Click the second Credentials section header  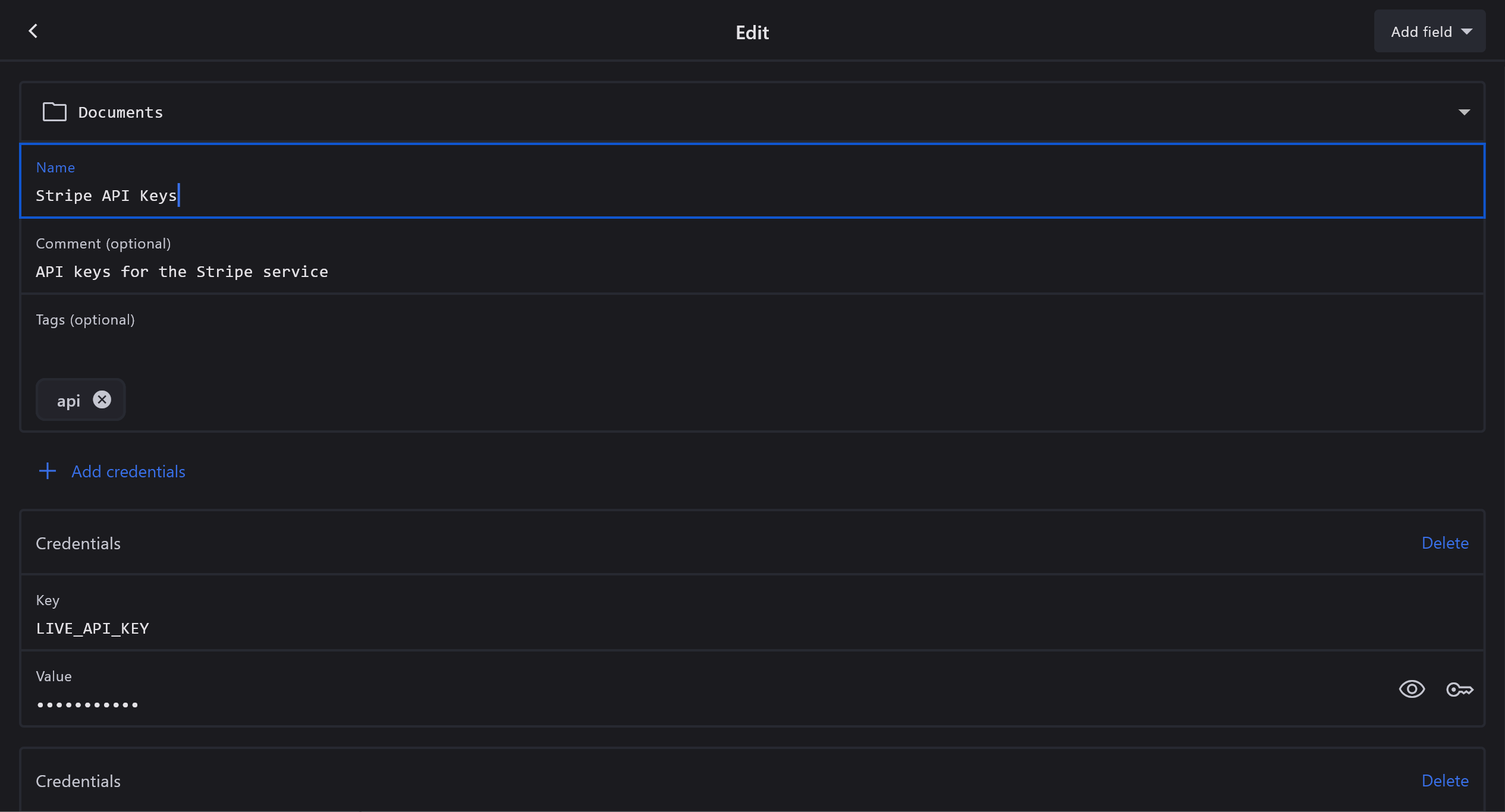78,781
